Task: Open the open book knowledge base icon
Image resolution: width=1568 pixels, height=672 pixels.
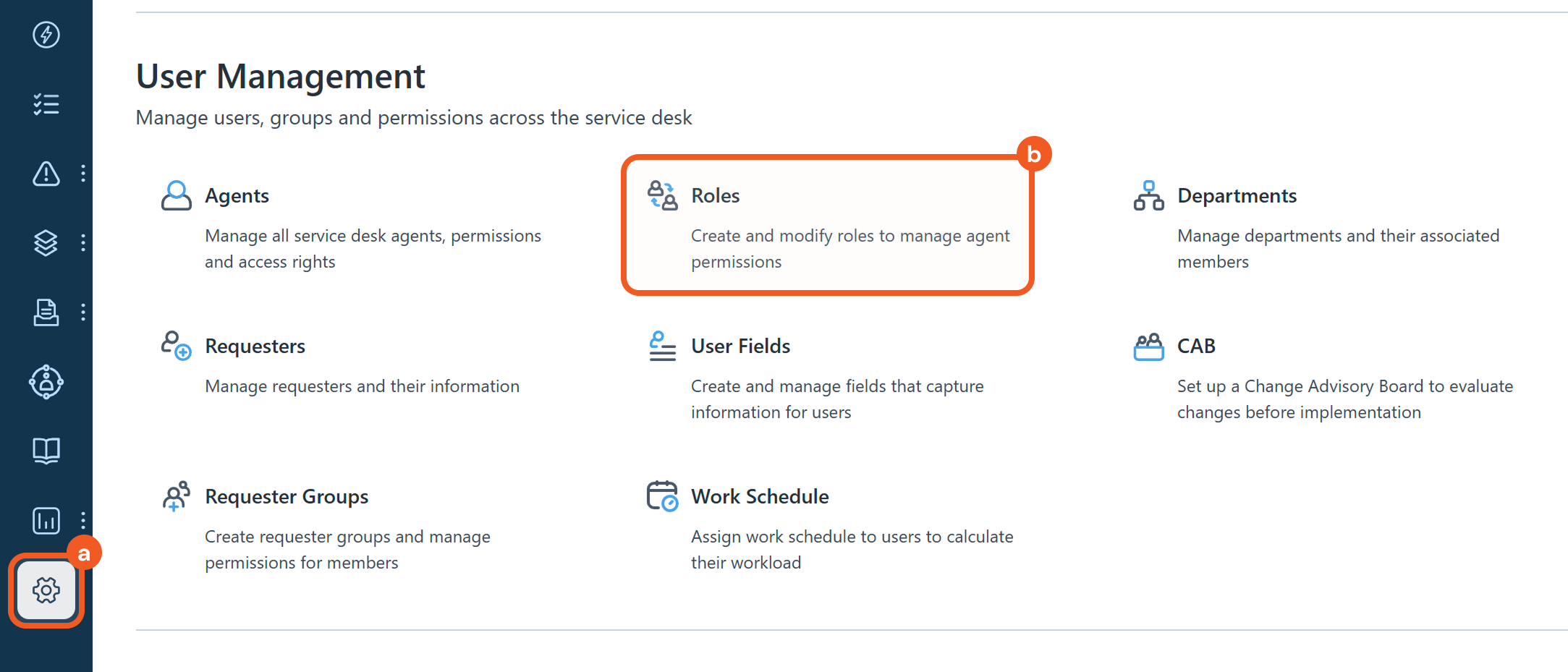Action: coord(46,451)
